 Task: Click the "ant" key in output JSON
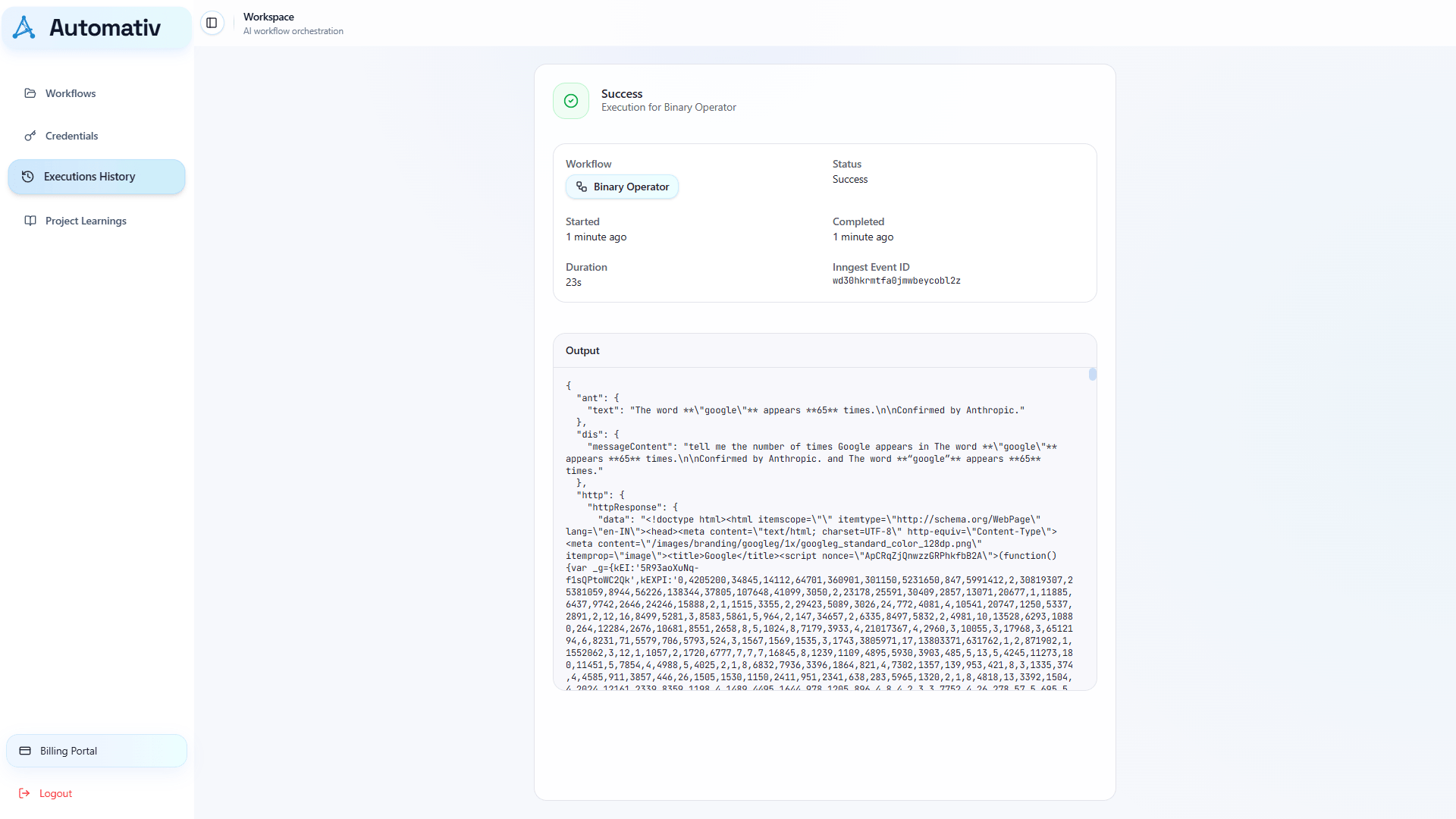(x=589, y=398)
